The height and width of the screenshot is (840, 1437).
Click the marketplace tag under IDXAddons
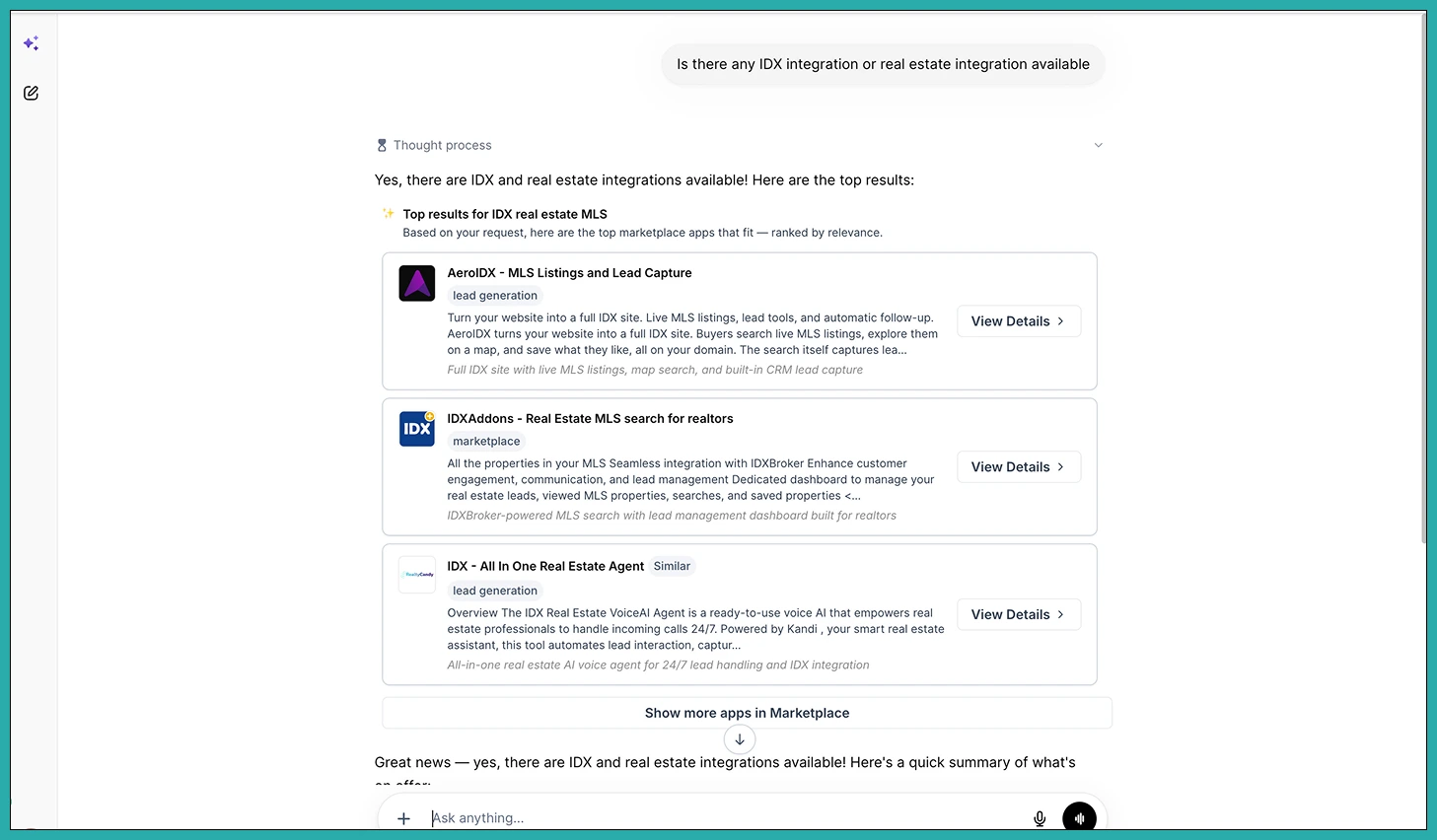coord(486,442)
